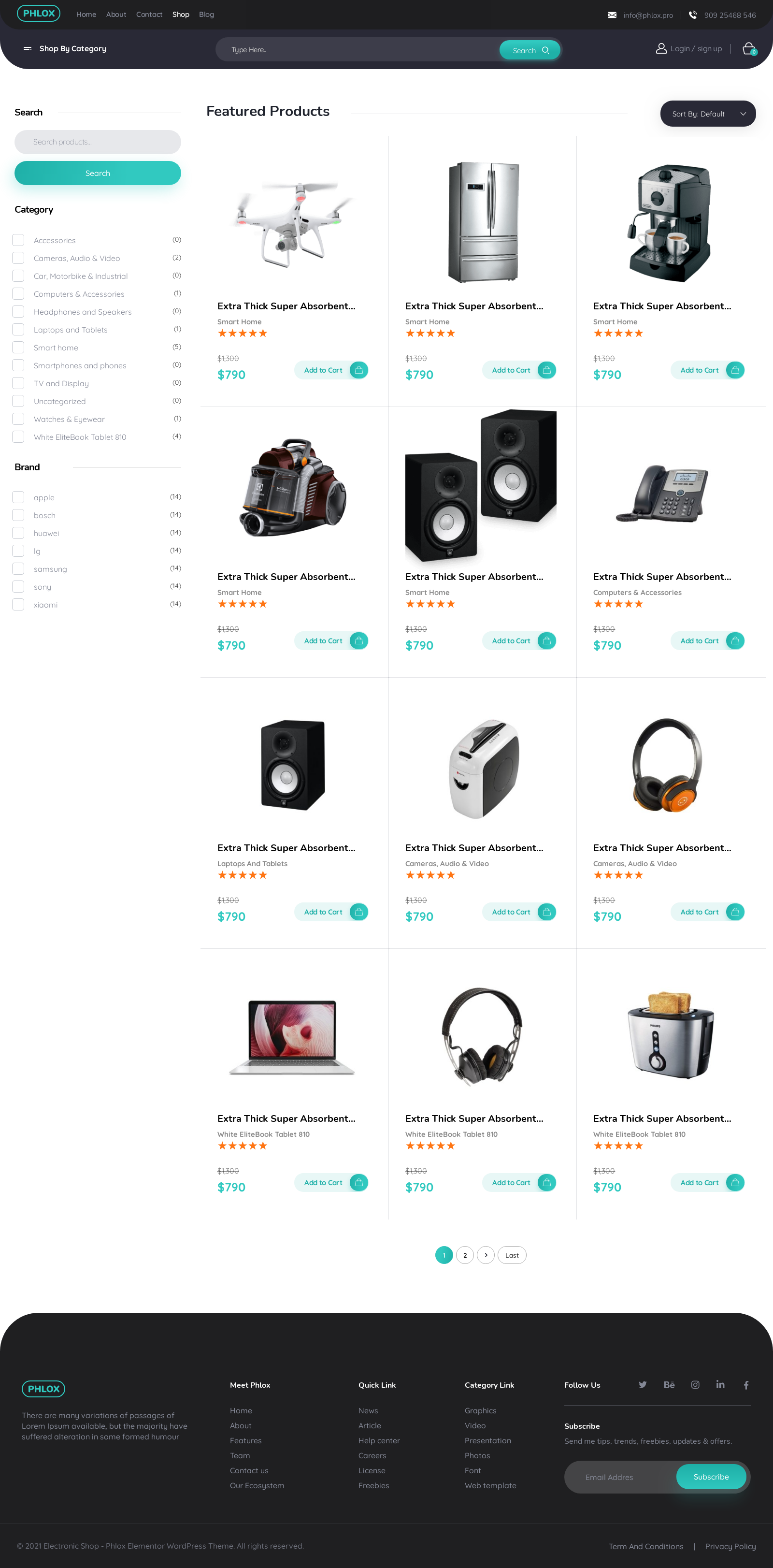
Task: Expand the Shop By Category menu
Action: point(73,49)
